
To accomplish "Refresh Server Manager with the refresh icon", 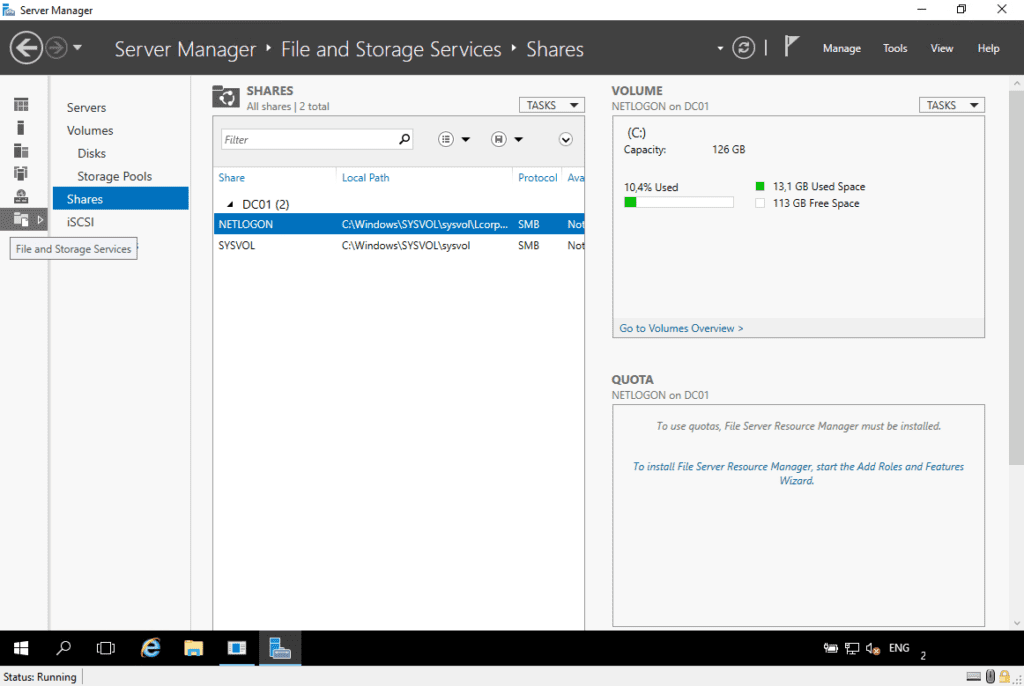I will point(743,48).
